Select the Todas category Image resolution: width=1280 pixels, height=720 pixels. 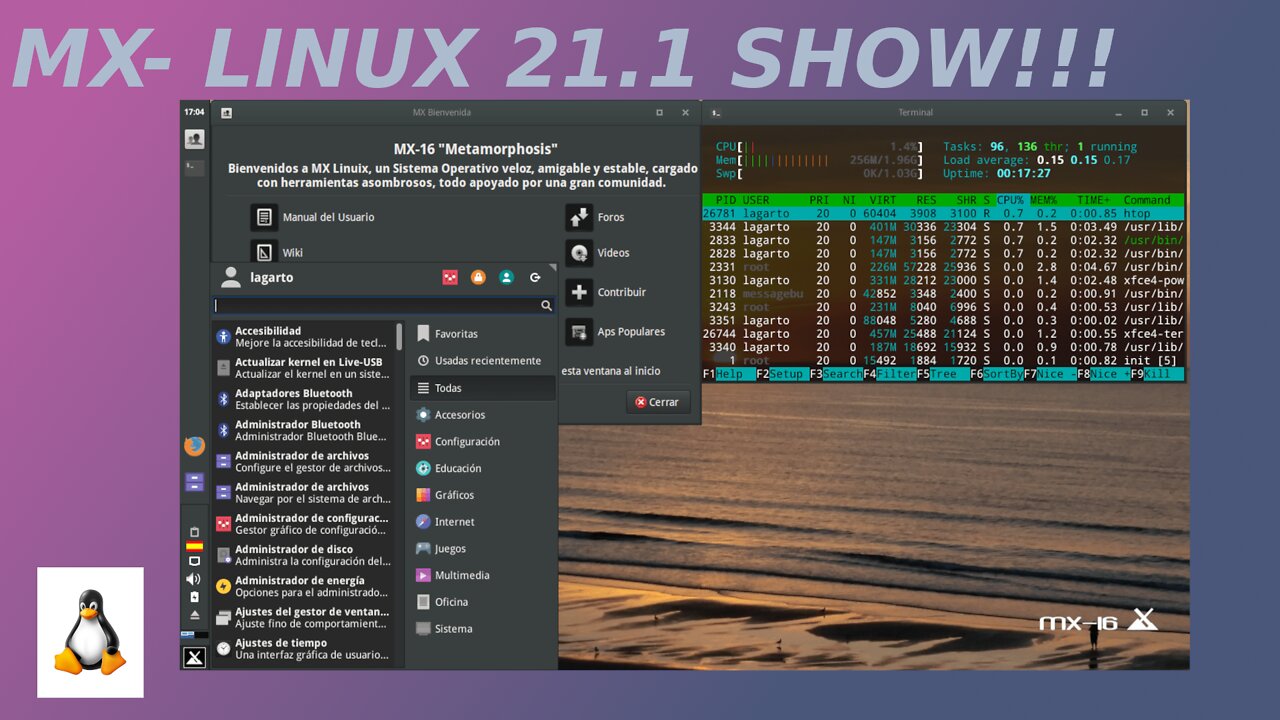pos(483,388)
